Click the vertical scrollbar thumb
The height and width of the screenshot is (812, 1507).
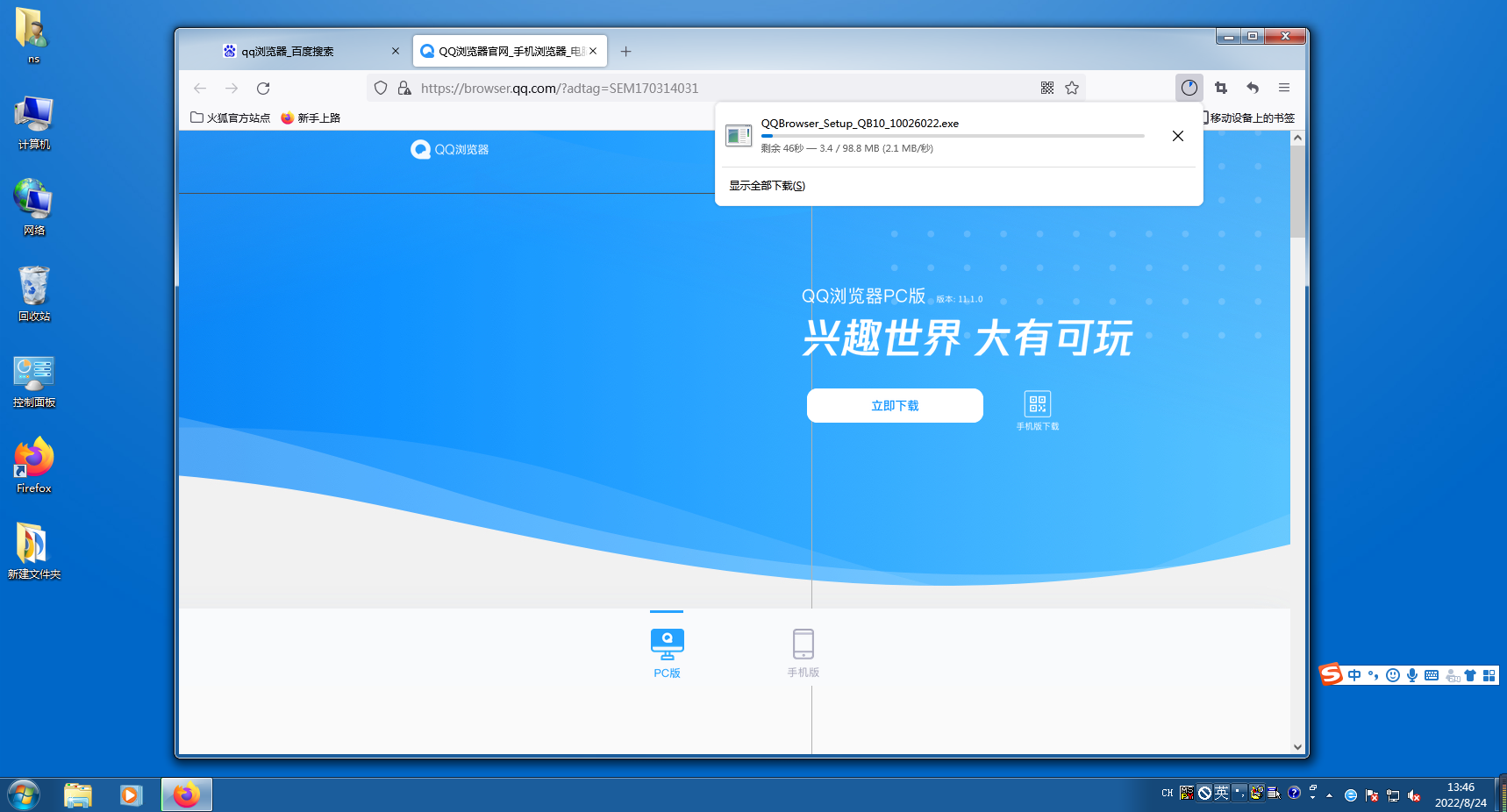coord(1297,191)
